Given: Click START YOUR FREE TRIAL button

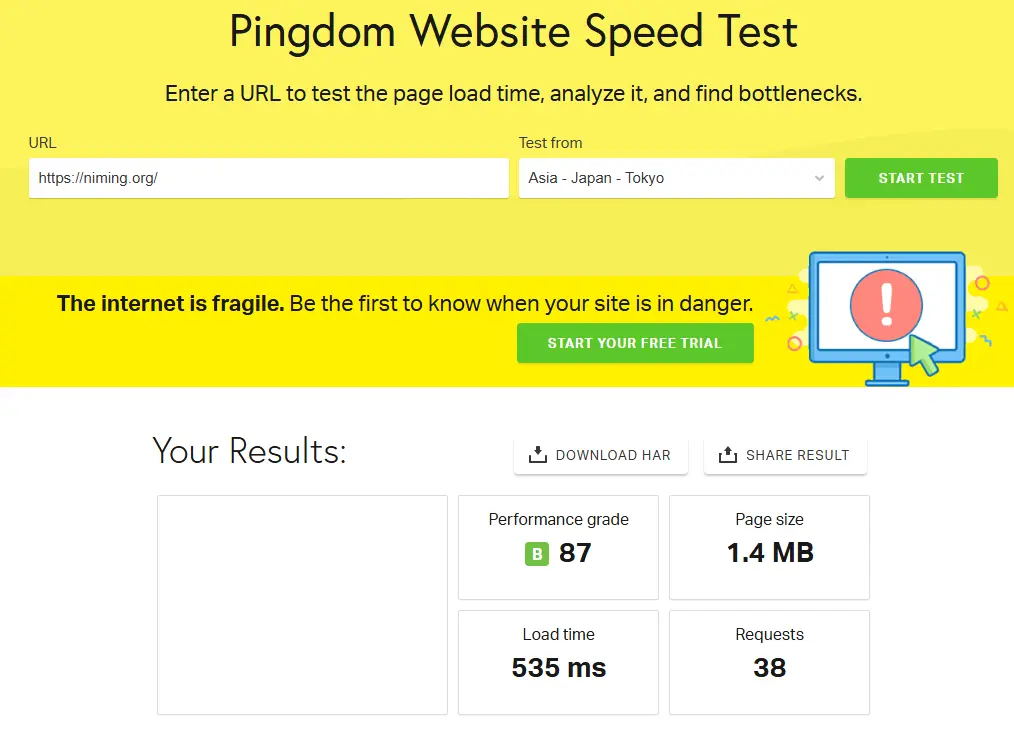Looking at the screenshot, I should click(x=635, y=343).
